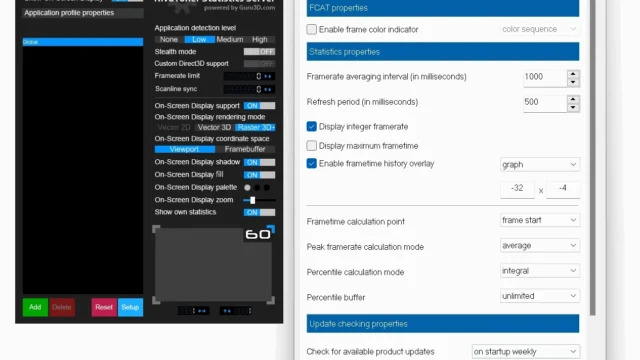Image resolution: width=640 pixels, height=360 pixels.
Task: Select Vector 3D rendering mode
Action: click(x=214, y=127)
